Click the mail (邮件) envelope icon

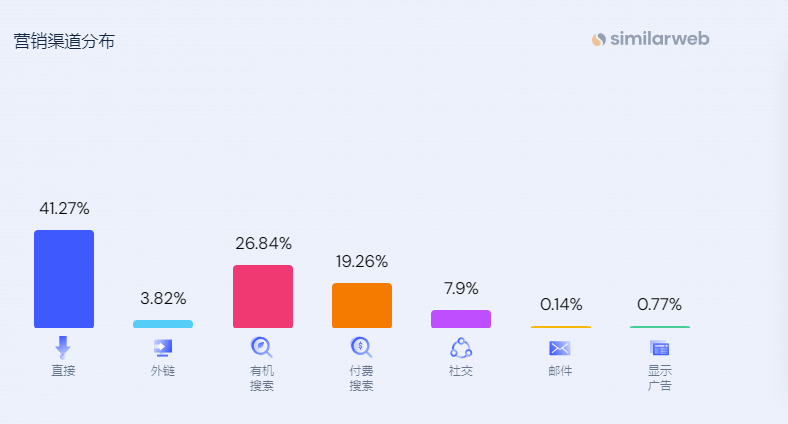[559, 348]
